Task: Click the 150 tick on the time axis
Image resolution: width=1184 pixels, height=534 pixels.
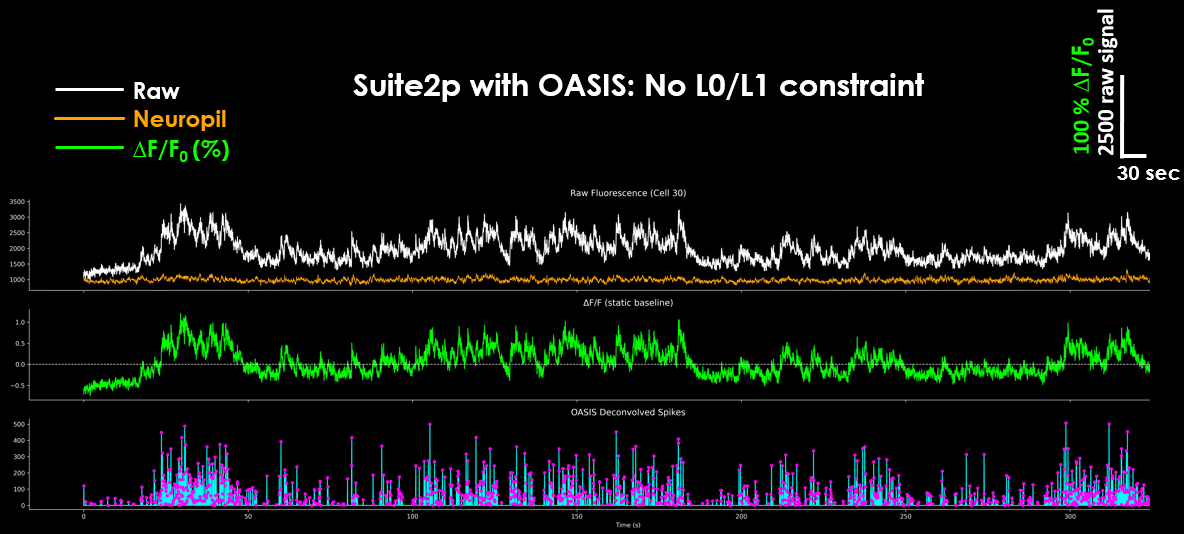Action: tap(577, 517)
